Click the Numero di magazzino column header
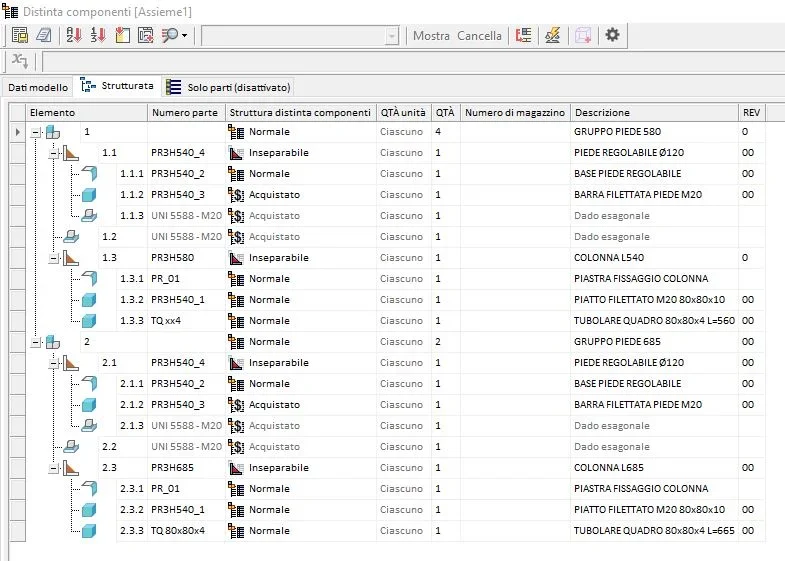Screen dimensions: 785x561 (x=515, y=113)
